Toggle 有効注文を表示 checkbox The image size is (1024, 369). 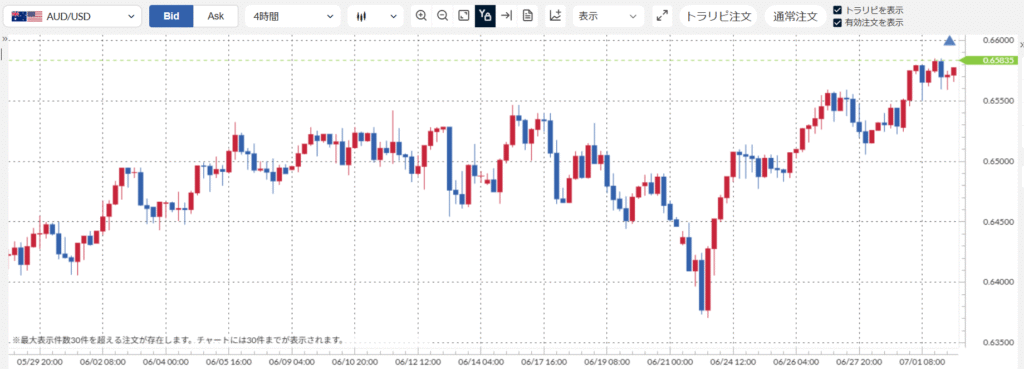pyautogui.click(x=838, y=23)
